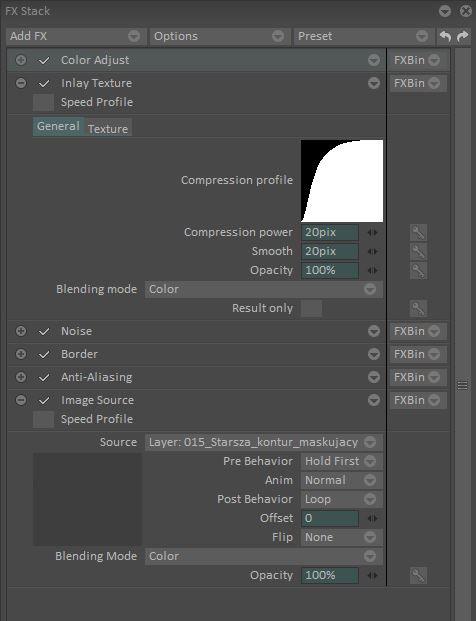The image size is (476, 621).
Task: Enable the Result only checkbox
Action: click(x=311, y=309)
